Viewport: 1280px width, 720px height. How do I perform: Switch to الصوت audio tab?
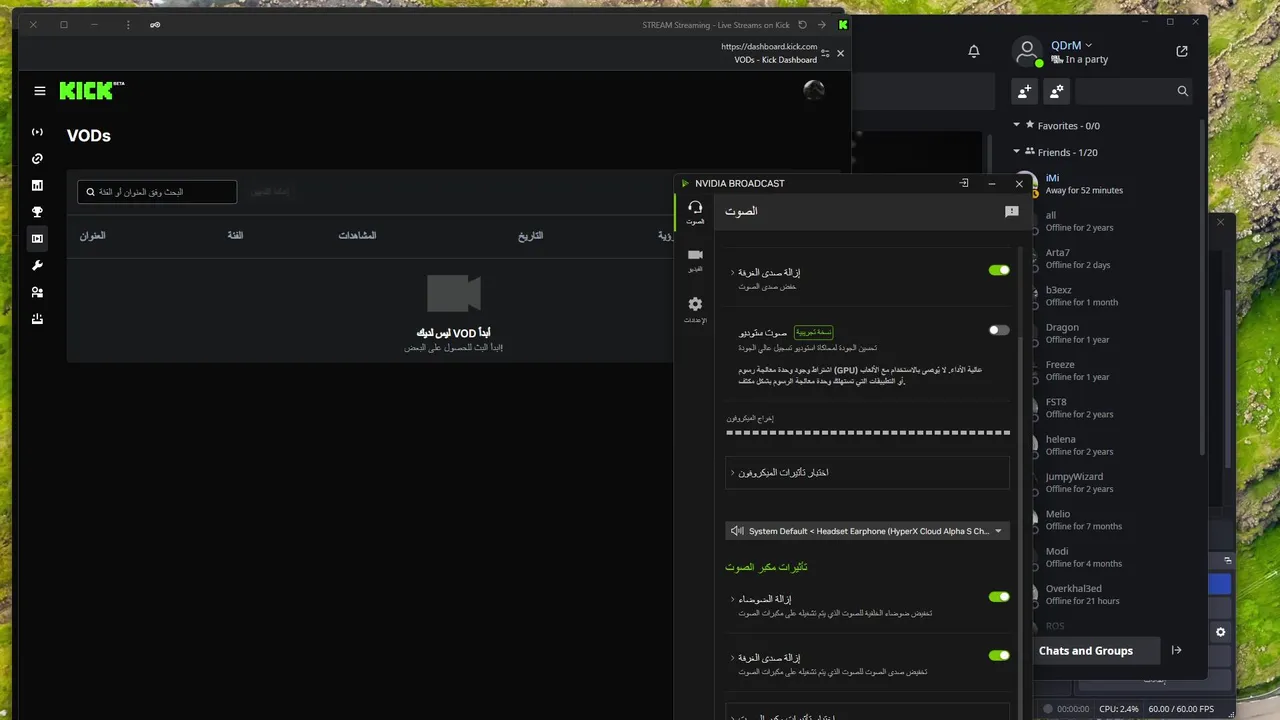coord(695,211)
